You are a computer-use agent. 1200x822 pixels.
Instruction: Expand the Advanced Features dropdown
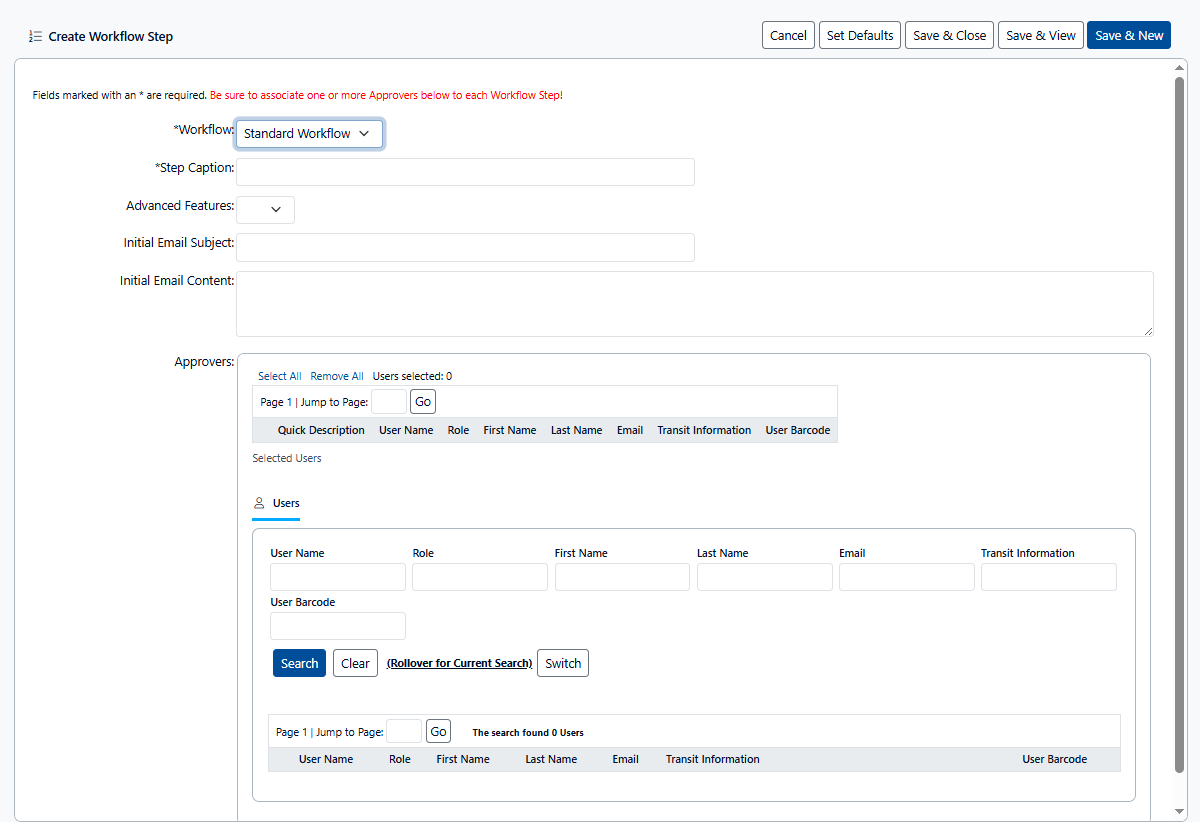pyautogui.click(x=266, y=209)
